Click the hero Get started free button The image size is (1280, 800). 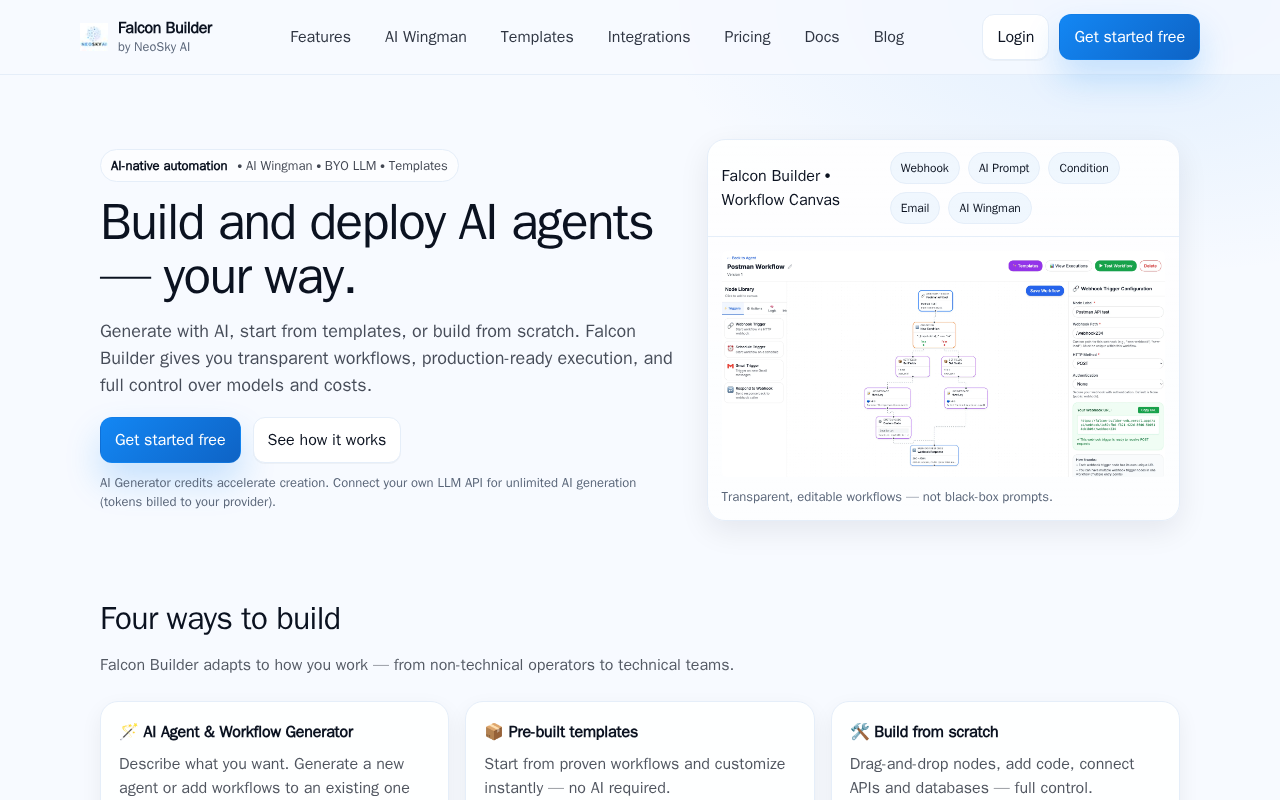[x=170, y=440]
